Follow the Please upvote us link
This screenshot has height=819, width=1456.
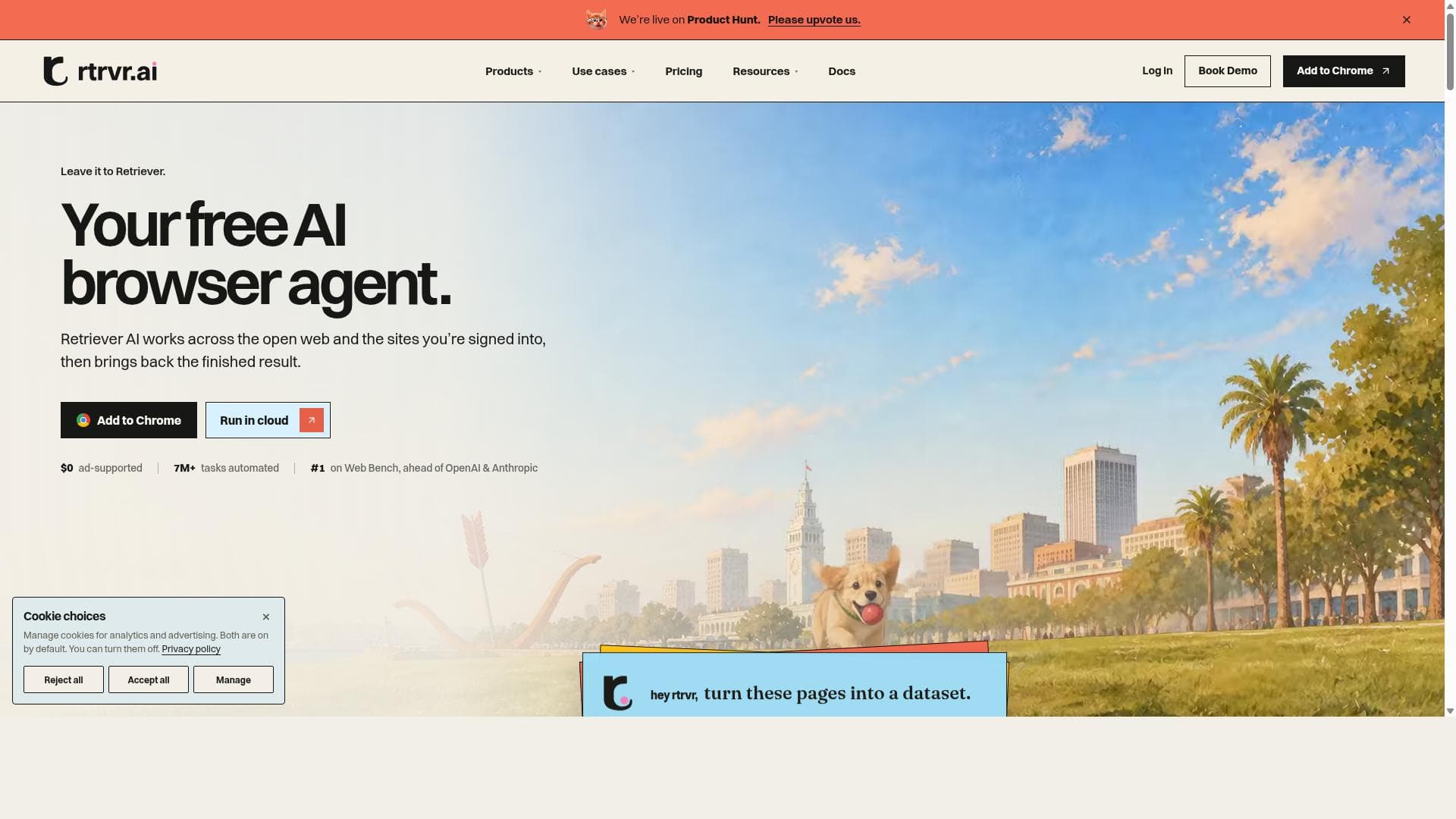[814, 20]
